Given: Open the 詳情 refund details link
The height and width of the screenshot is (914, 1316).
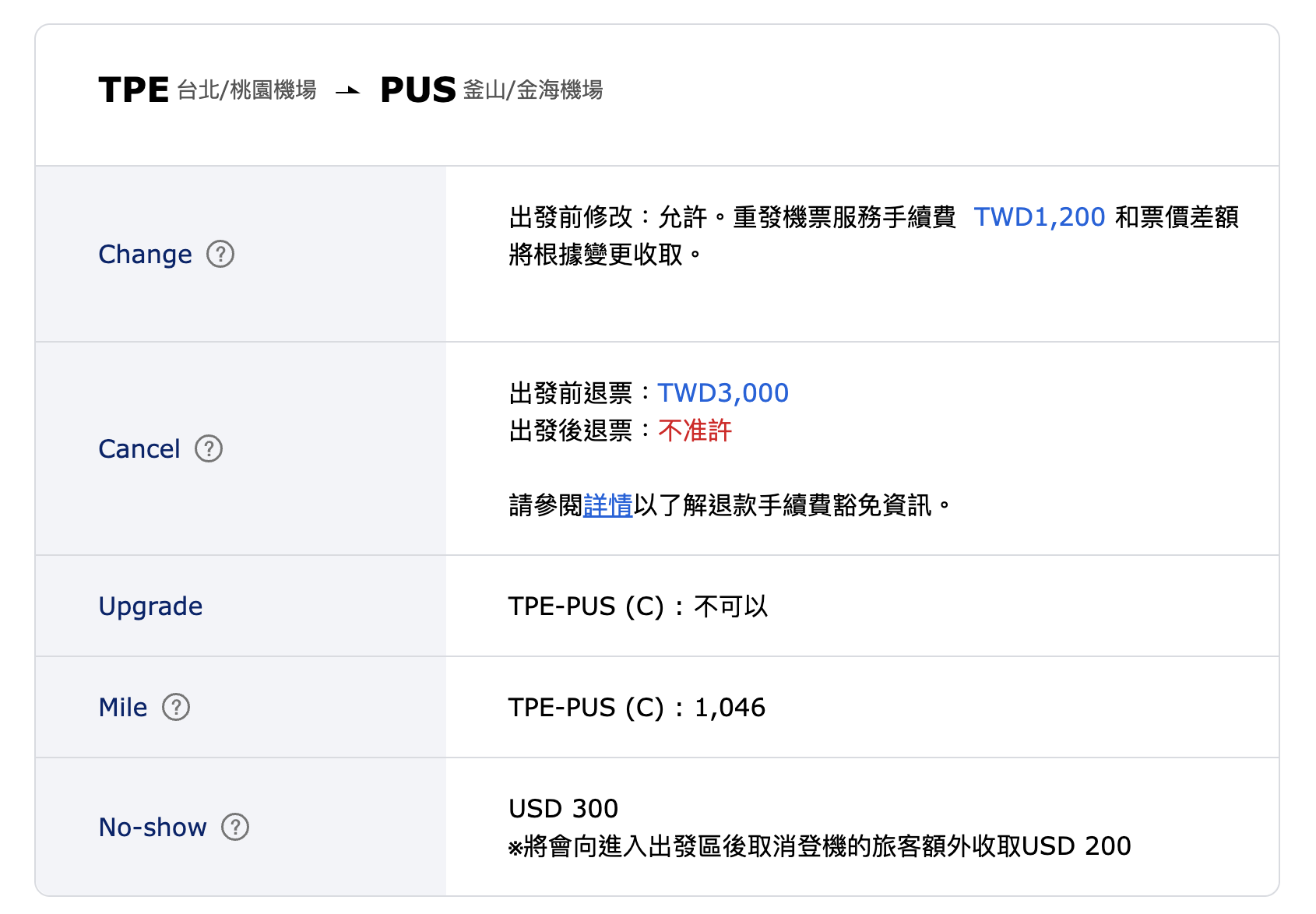Looking at the screenshot, I should coord(608,505).
